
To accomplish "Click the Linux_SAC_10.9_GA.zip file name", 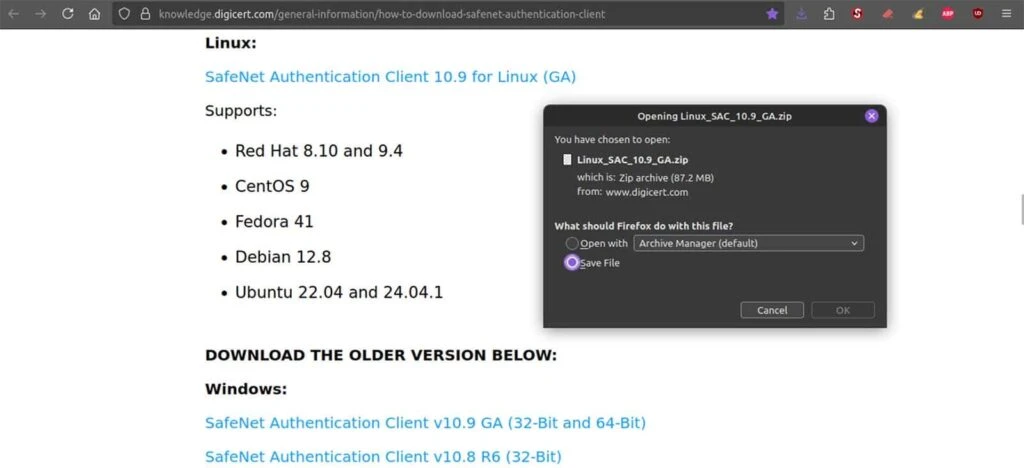I will (x=633, y=159).
